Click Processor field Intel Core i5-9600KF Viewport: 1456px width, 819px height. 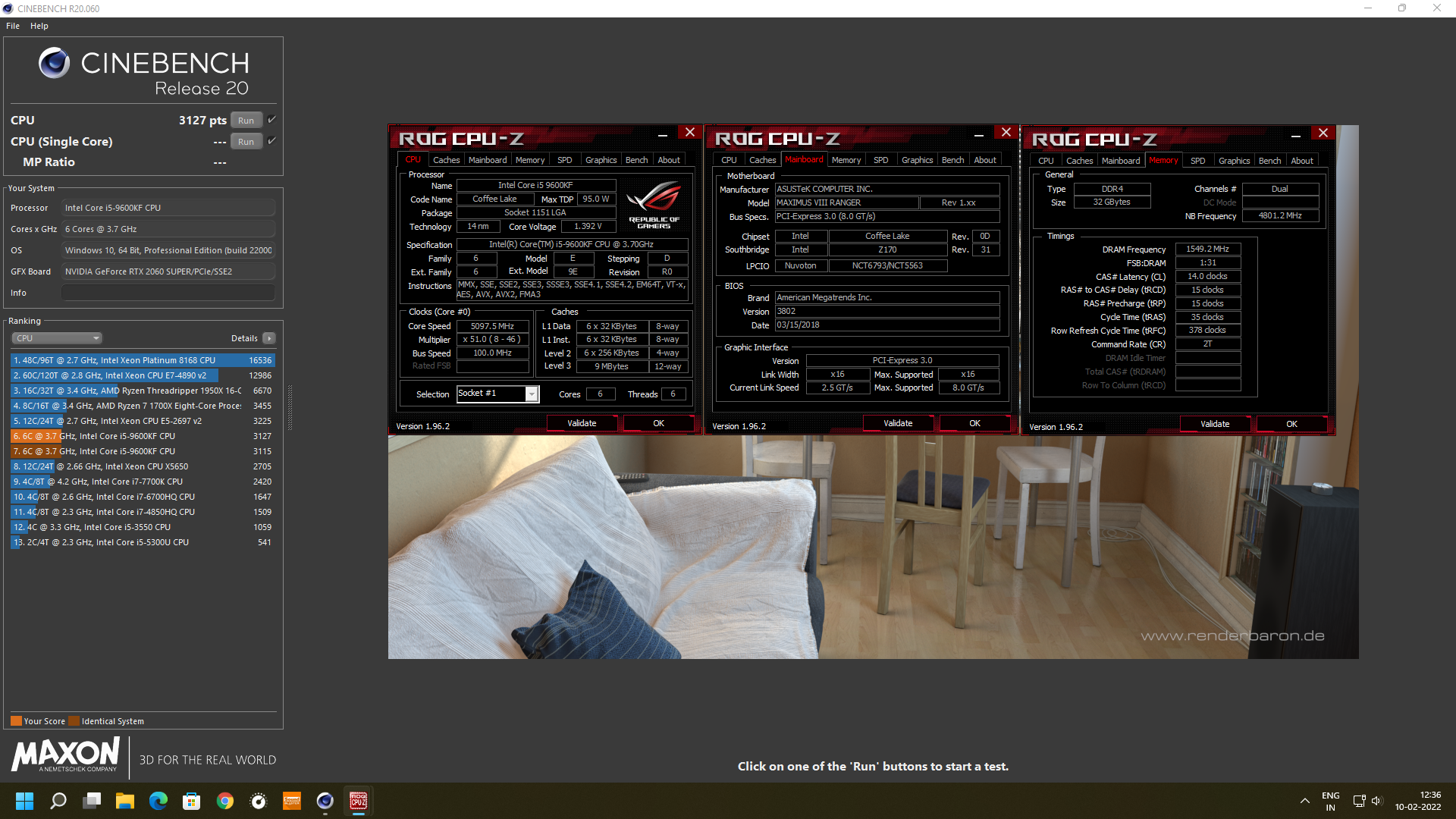coord(168,208)
